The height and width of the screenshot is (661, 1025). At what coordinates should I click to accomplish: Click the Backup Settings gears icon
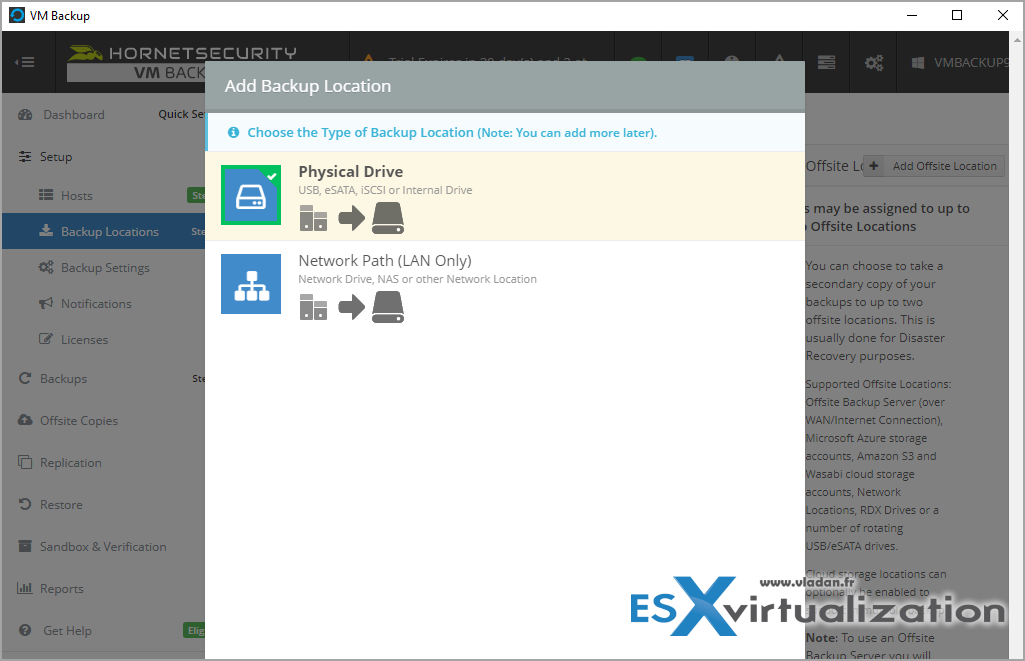click(46, 267)
